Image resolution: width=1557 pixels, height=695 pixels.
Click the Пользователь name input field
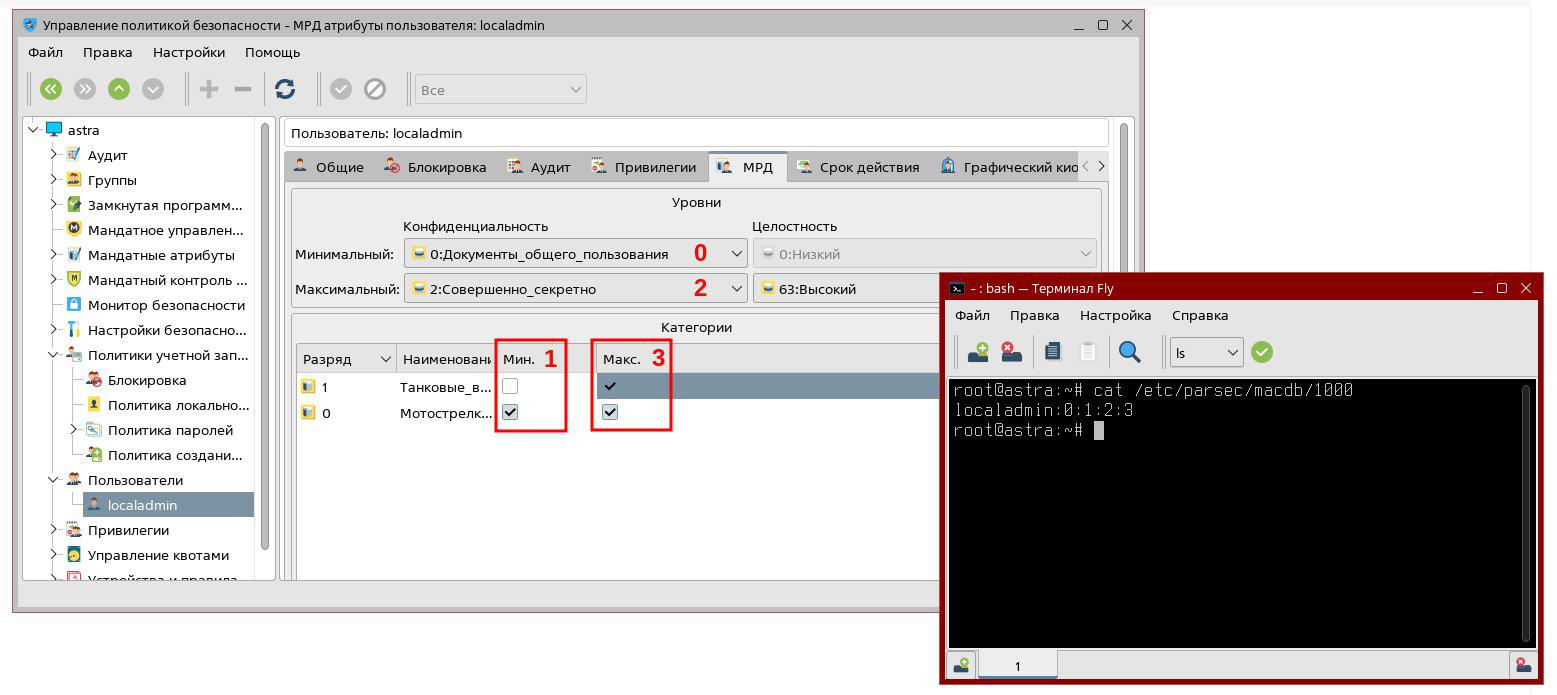[695, 133]
